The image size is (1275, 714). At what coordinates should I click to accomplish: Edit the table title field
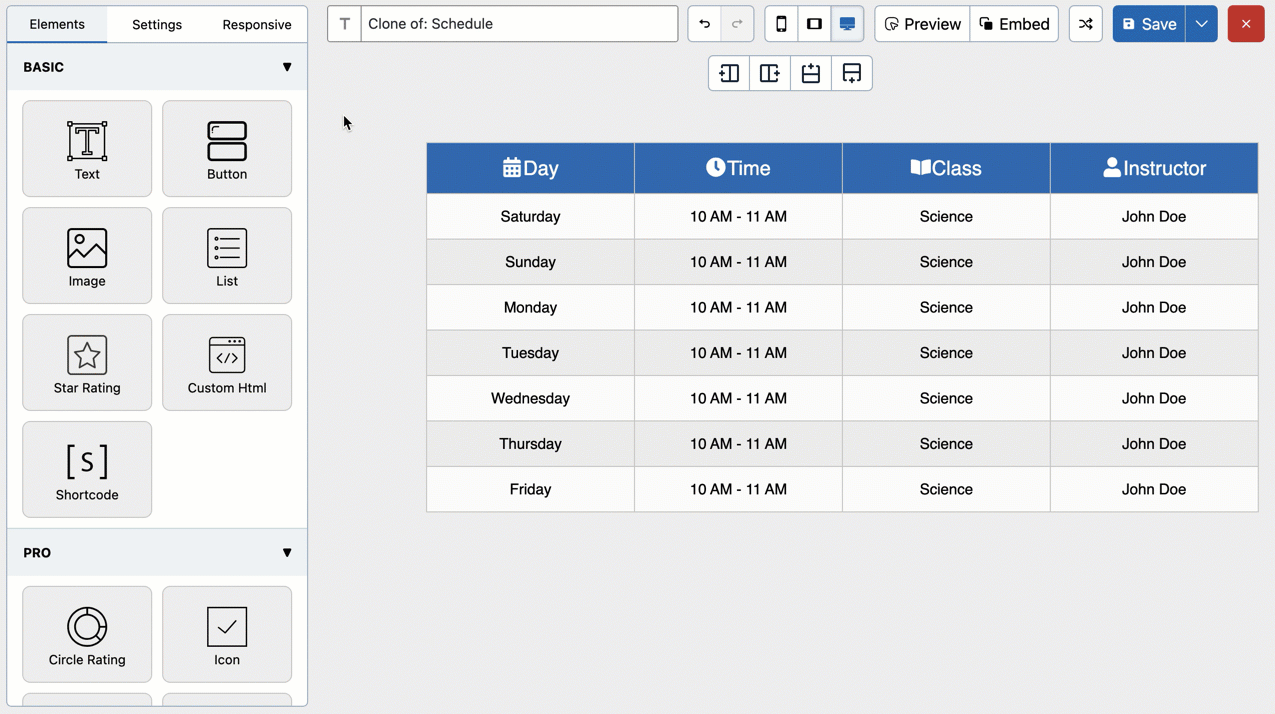tap(520, 24)
